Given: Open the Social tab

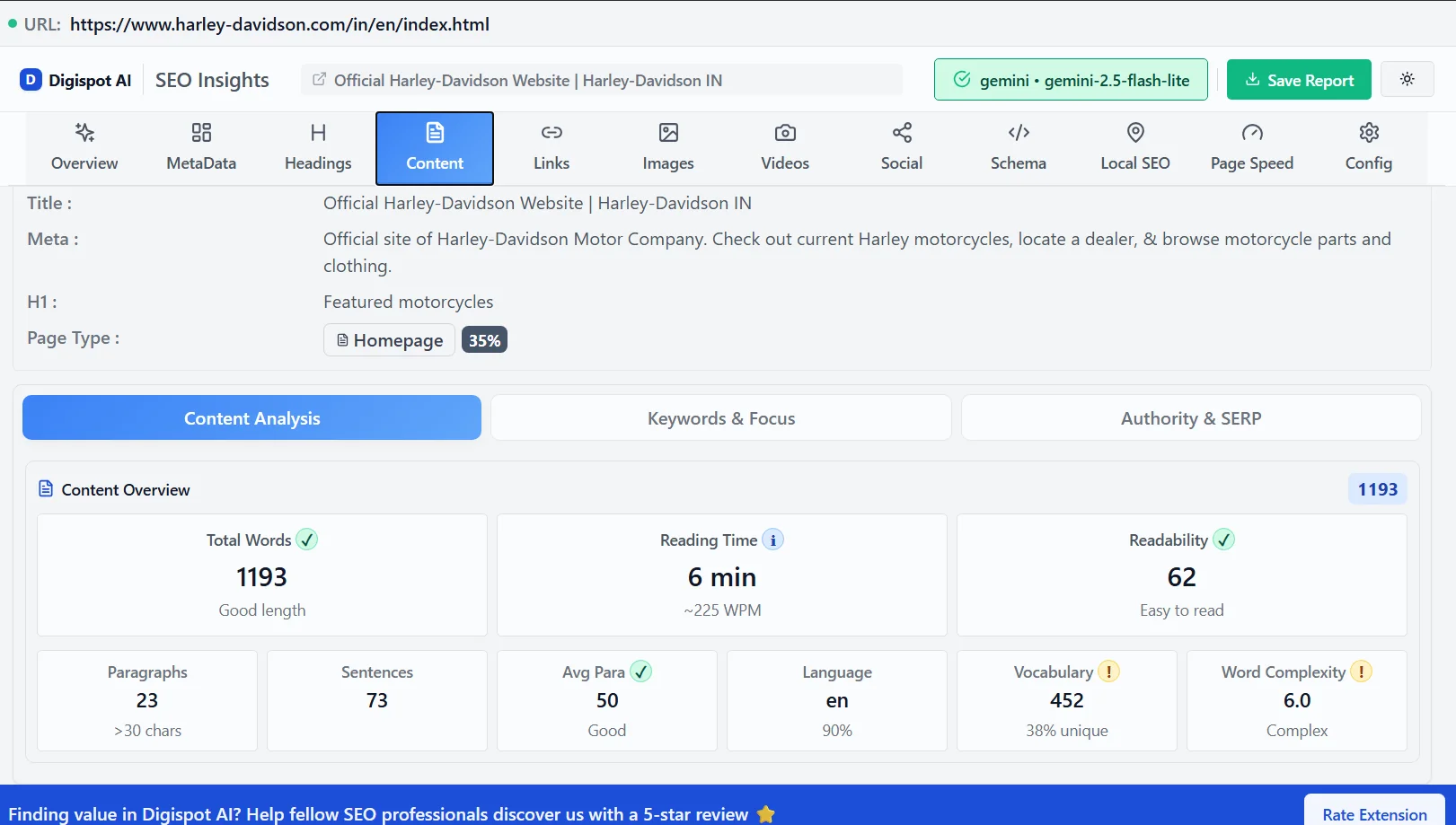Looking at the screenshot, I should [902, 148].
